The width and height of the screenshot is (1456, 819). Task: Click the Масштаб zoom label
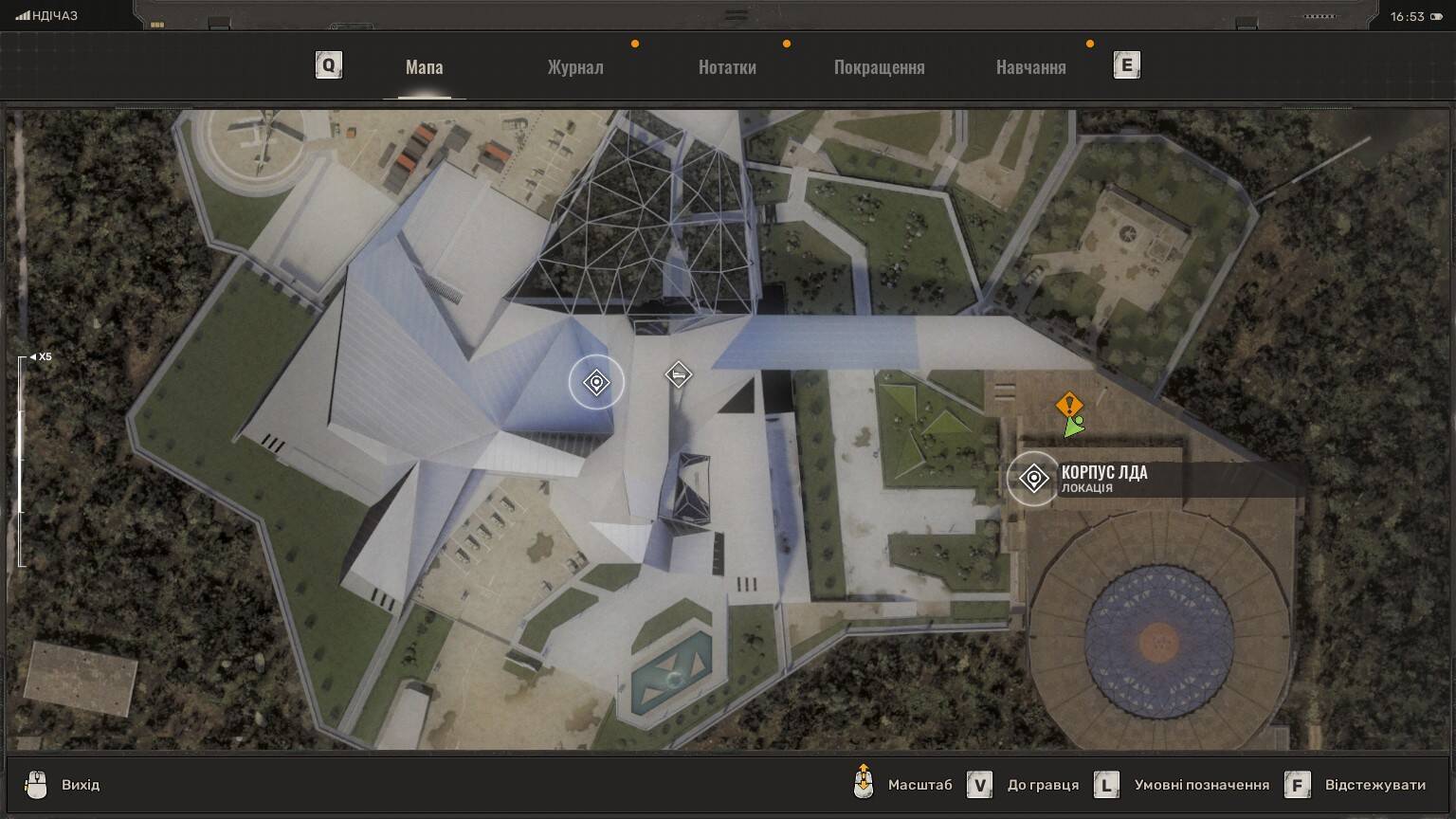[919, 785]
